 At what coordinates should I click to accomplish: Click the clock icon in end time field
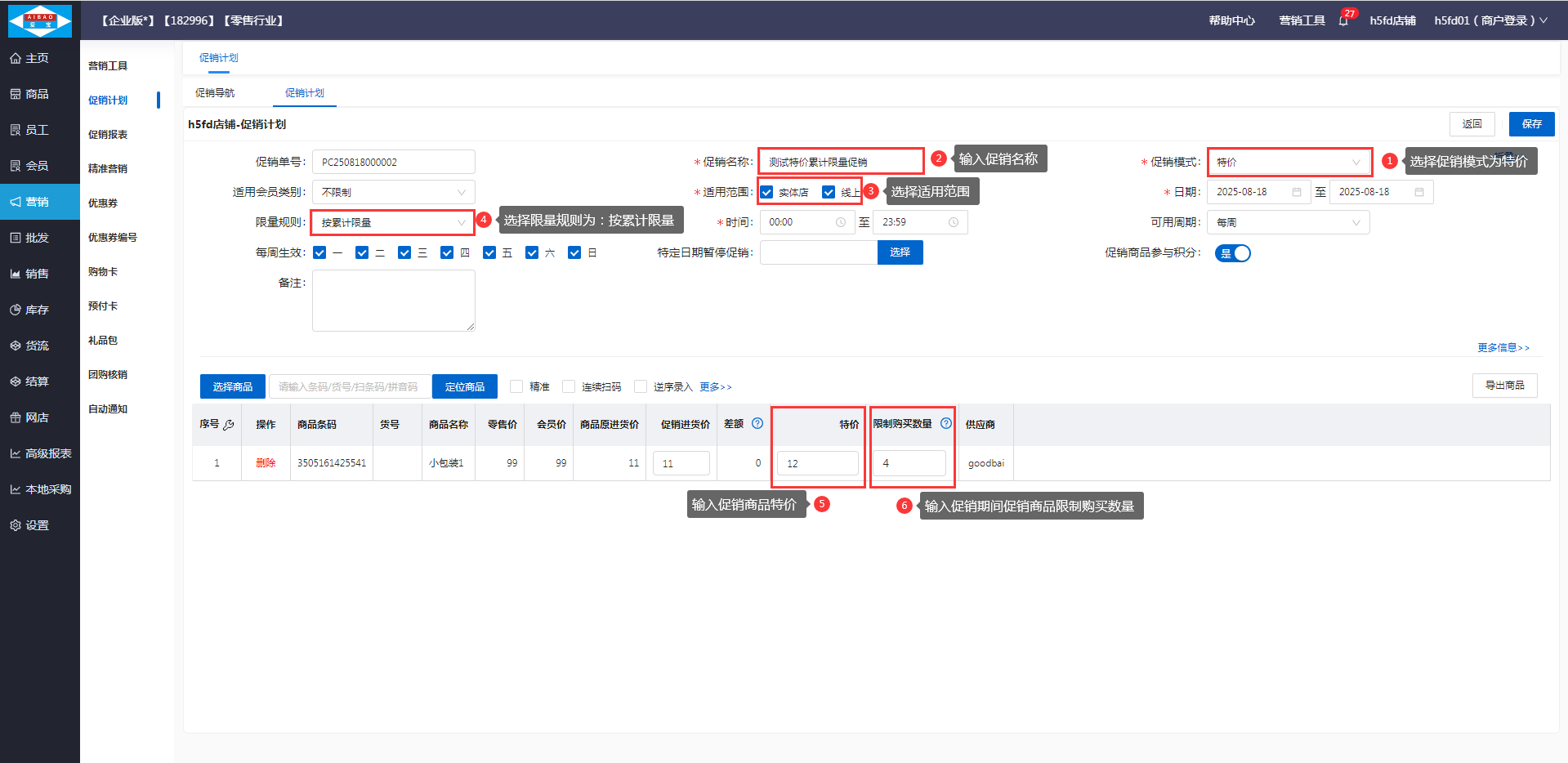coord(953,222)
